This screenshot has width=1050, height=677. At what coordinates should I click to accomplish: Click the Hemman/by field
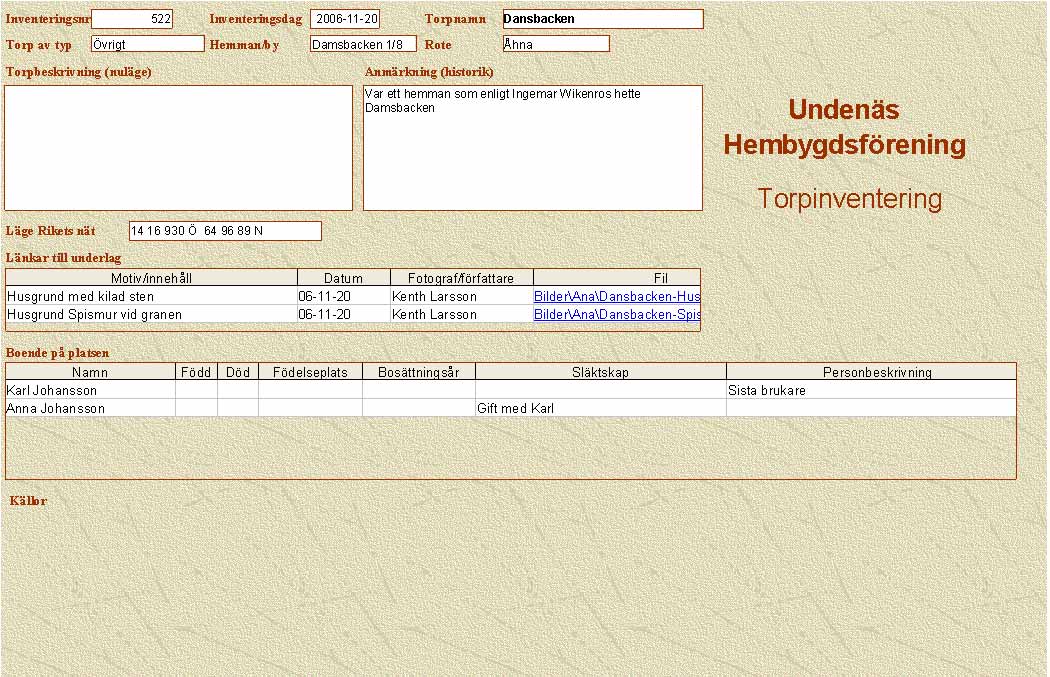pyautogui.click(x=363, y=44)
